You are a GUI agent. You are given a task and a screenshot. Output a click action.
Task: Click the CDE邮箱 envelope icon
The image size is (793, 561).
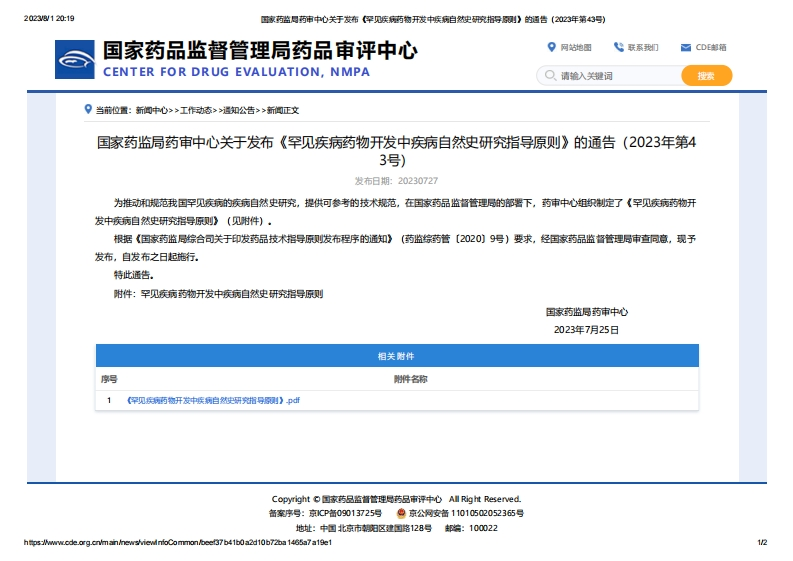[686, 47]
